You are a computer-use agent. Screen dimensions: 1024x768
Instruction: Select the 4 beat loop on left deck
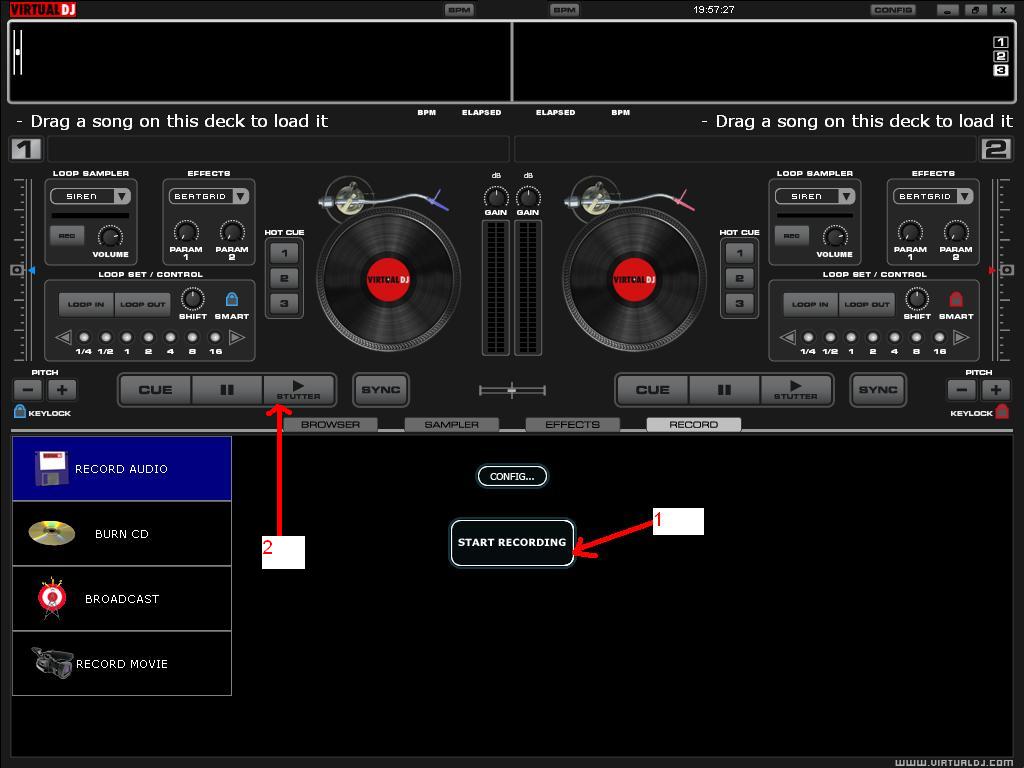(x=170, y=337)
